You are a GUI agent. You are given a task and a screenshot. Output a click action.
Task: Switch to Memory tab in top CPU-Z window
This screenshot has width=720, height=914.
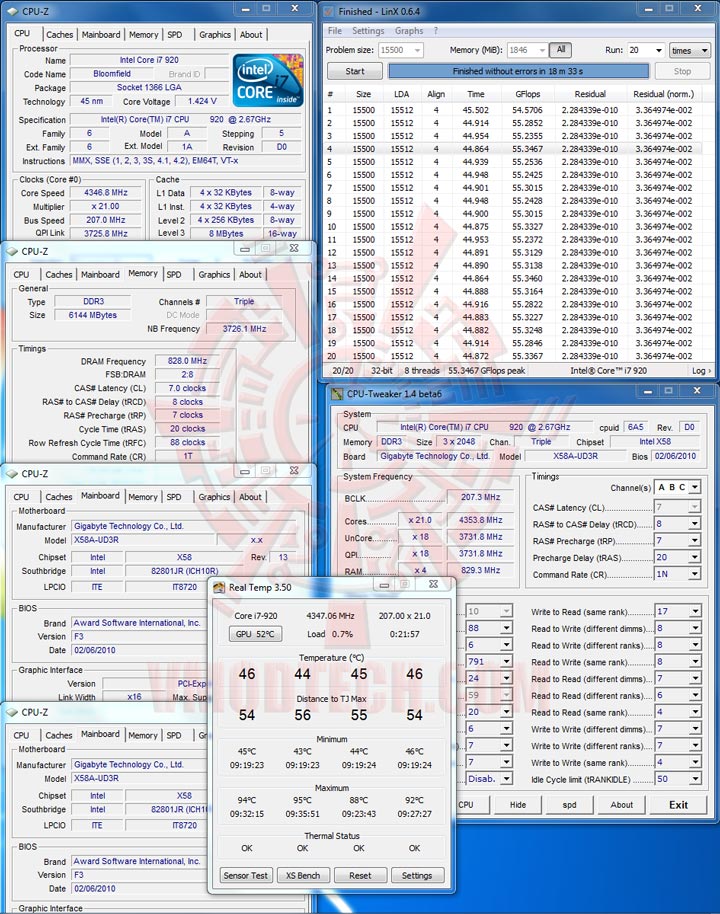pyautogui.click(x=143, y=34)
